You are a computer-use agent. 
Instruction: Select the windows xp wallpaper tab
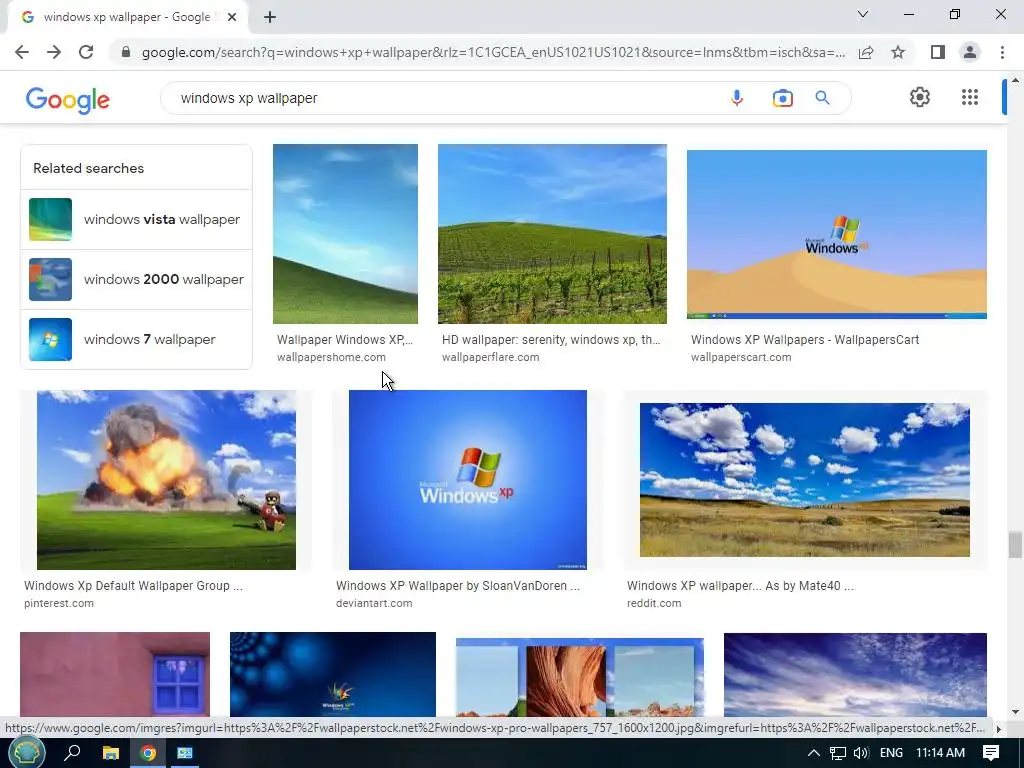pyautogui.click(x=127, y=17)
